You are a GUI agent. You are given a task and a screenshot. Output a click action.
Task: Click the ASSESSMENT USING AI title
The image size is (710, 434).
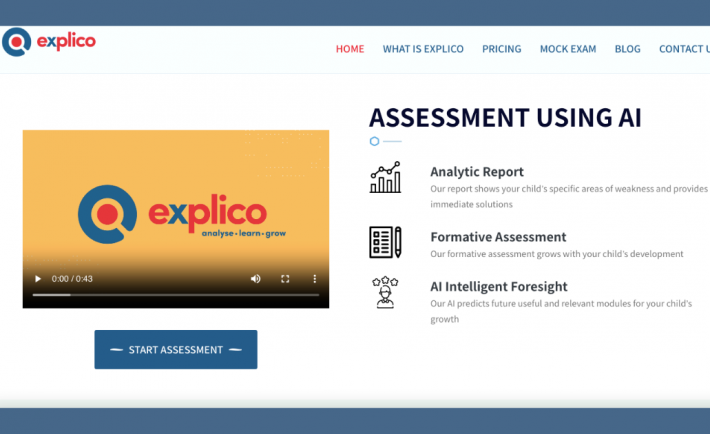coord(505,117)
